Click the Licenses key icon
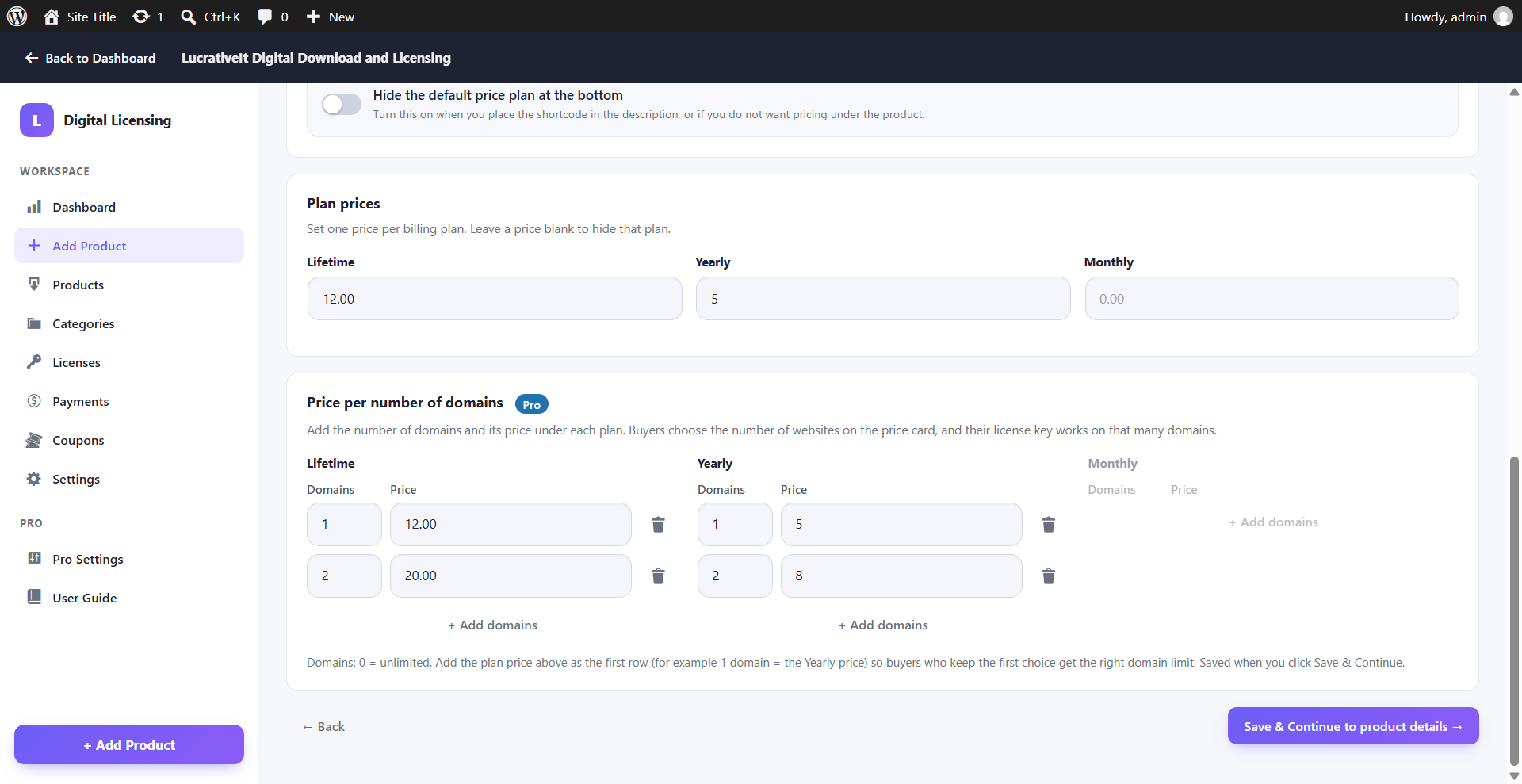 34,362
